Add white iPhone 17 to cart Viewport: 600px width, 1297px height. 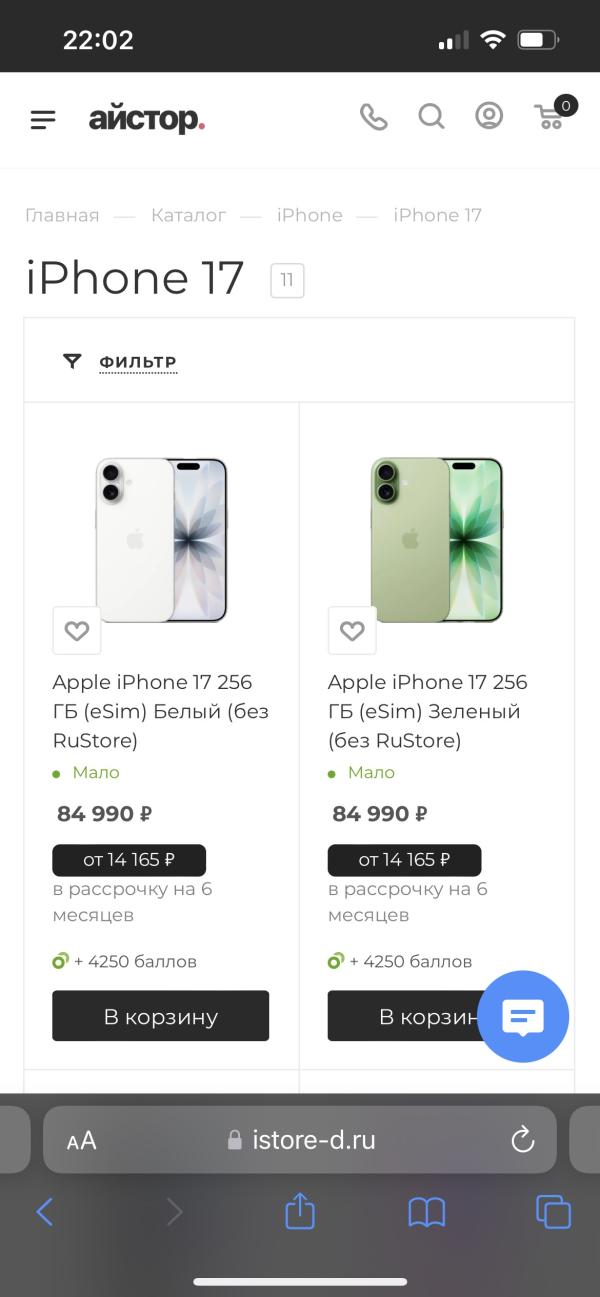(161, 1016)
